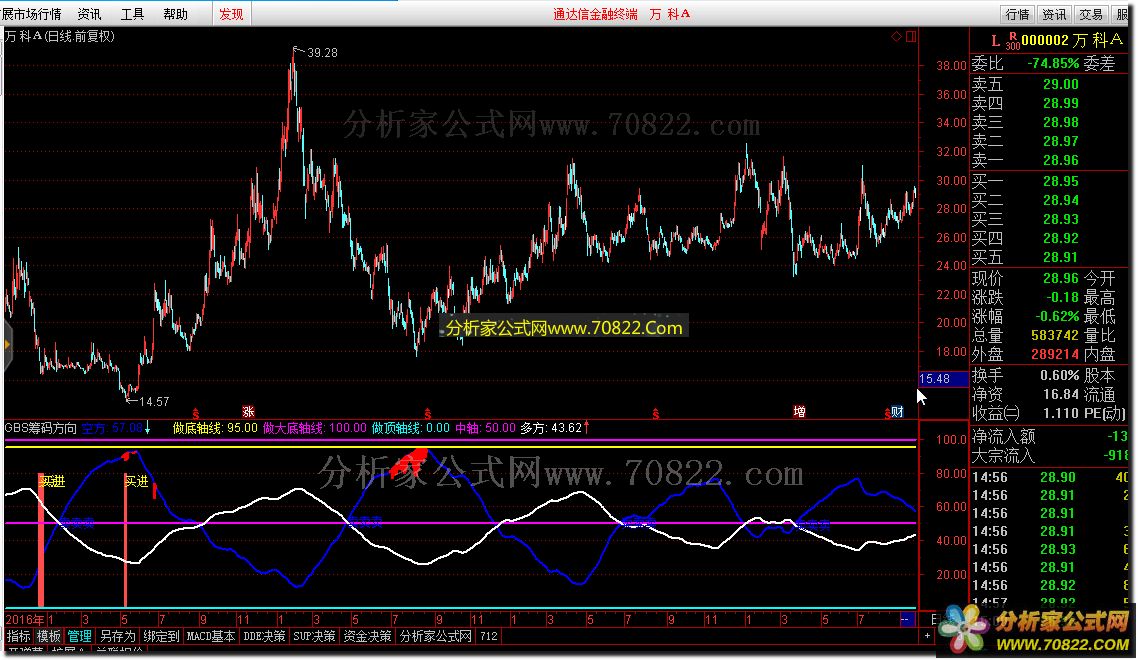Open the 工具 menu

click(x=132, y=14)
